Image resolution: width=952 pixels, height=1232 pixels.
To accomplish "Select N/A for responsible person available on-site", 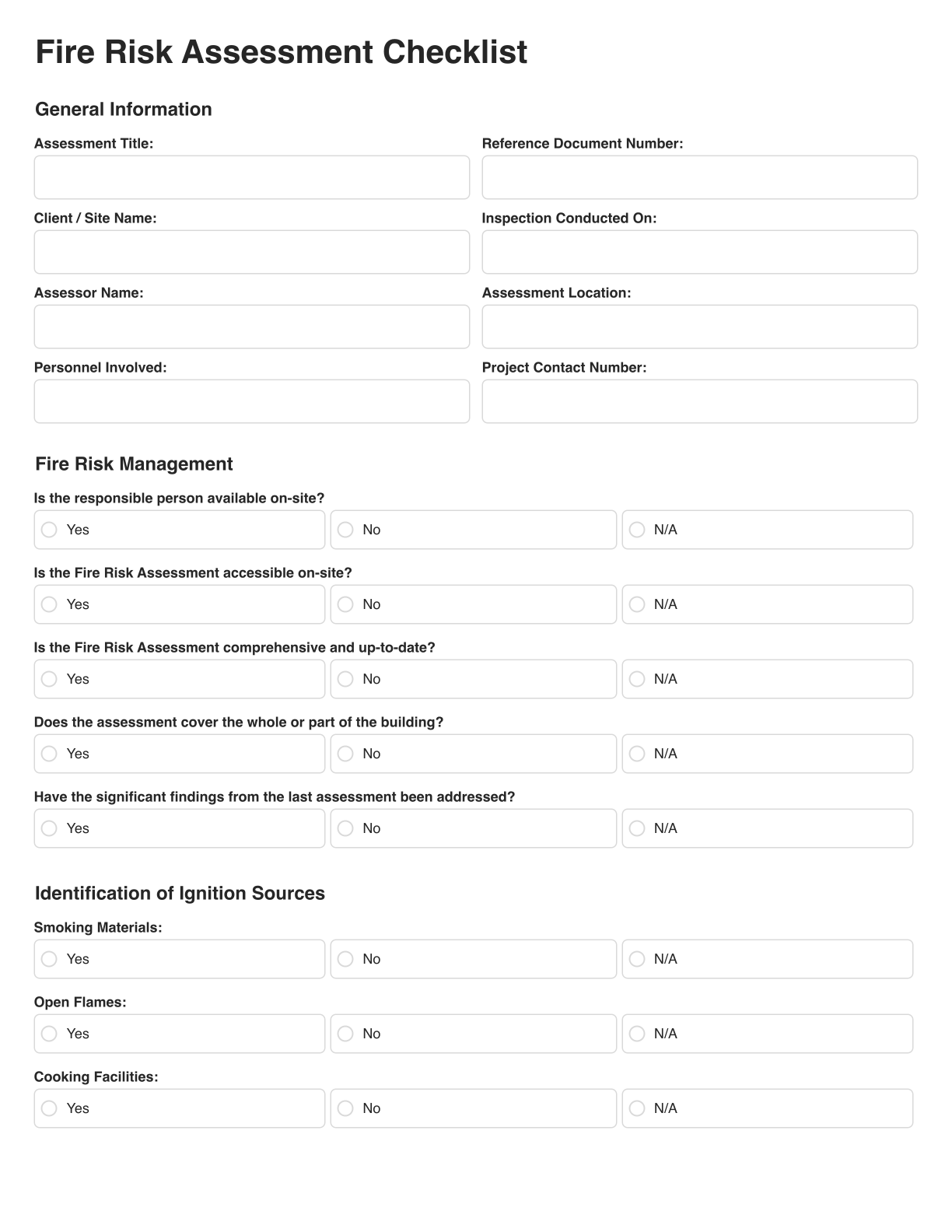I will click(x=637, y=530).
